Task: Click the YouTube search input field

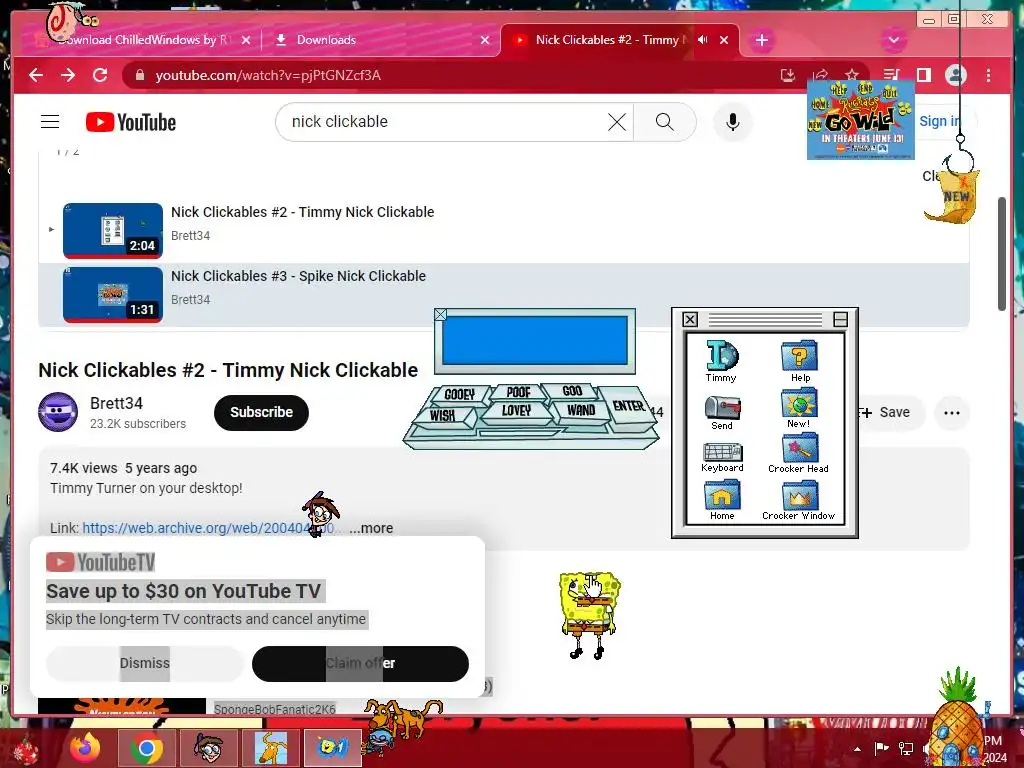Action: point(444,122)
